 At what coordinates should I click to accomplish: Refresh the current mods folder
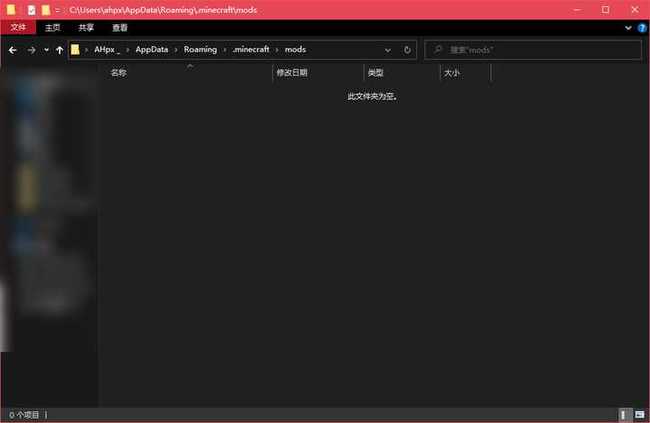point(407,49)
